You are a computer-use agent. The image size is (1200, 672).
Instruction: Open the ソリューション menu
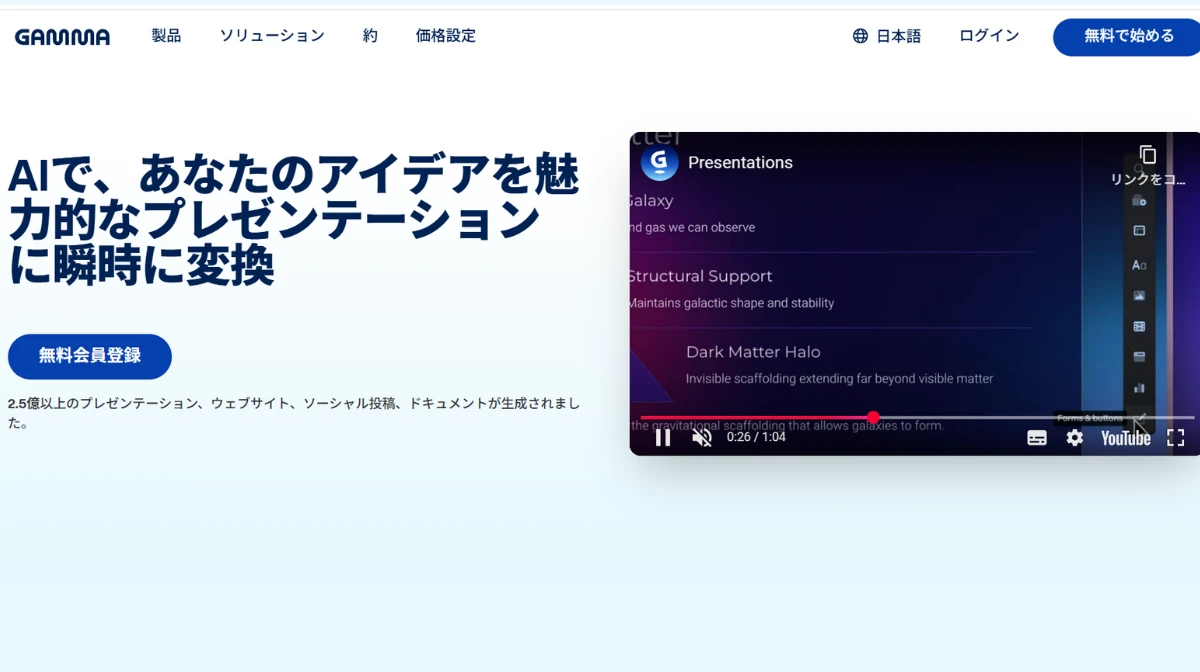click(x=272, y=36)
